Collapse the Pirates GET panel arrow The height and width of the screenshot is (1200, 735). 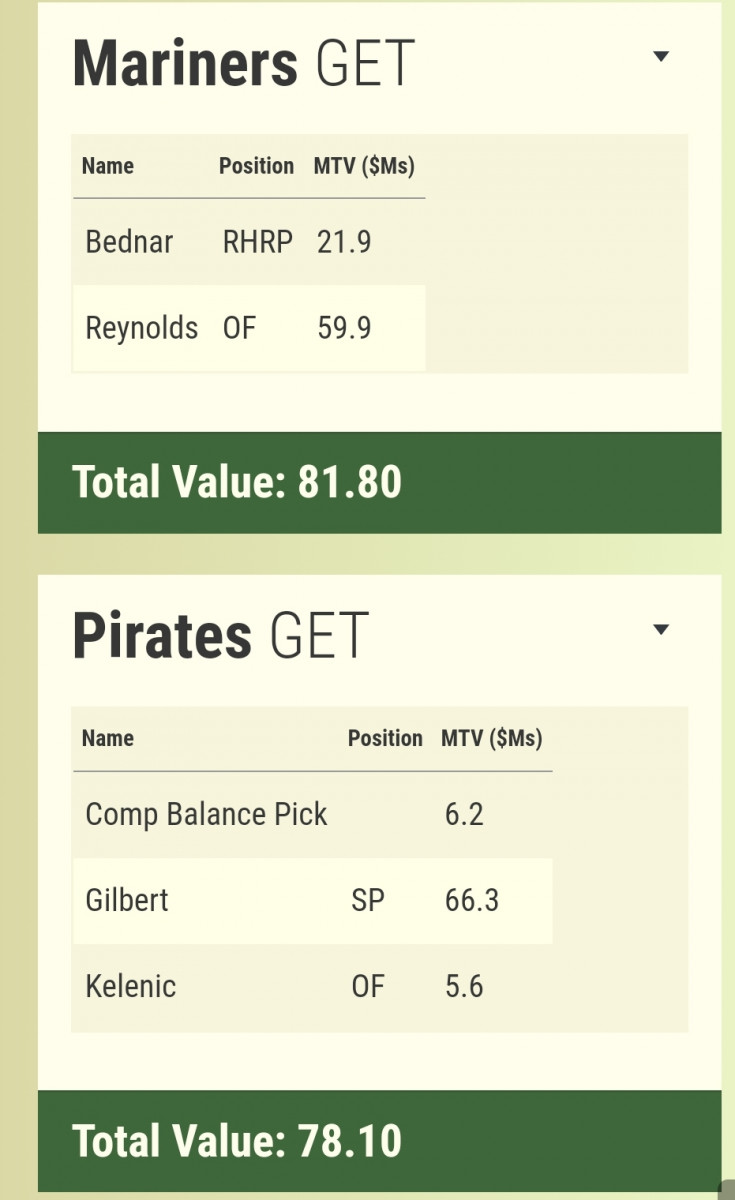coord(660,630)
